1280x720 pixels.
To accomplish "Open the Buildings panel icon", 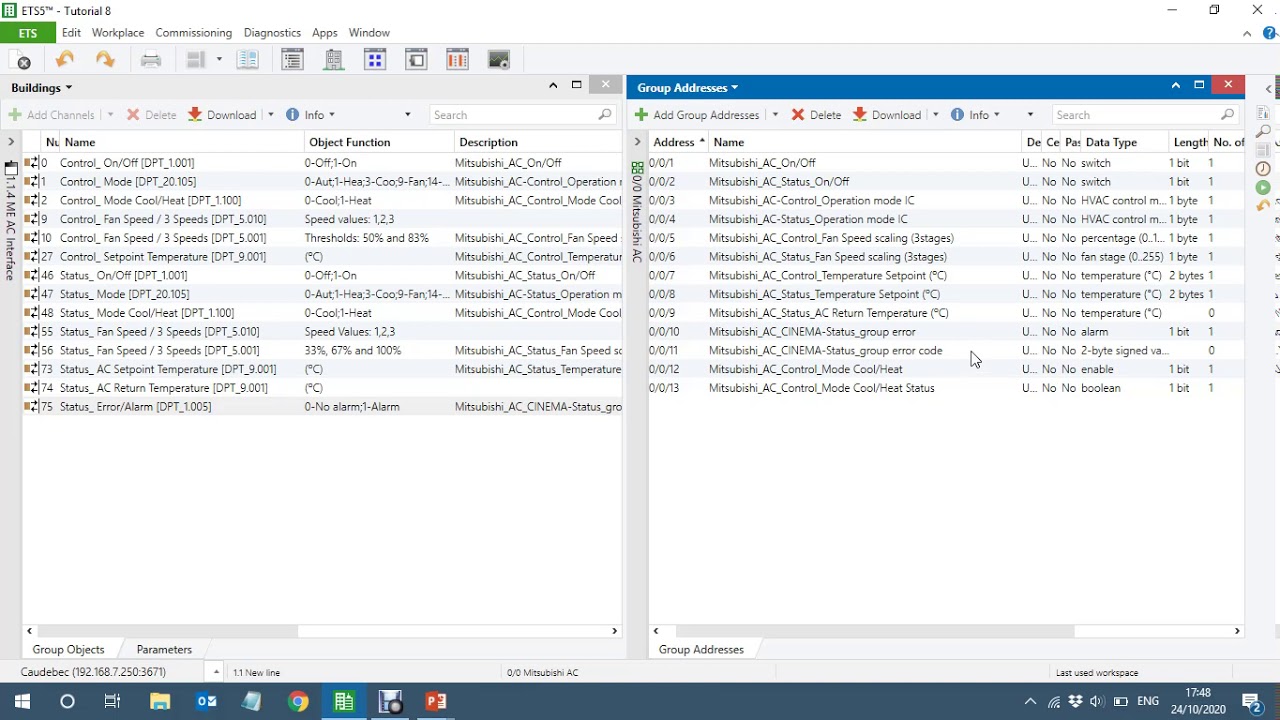I will click(x=334, y=60).
